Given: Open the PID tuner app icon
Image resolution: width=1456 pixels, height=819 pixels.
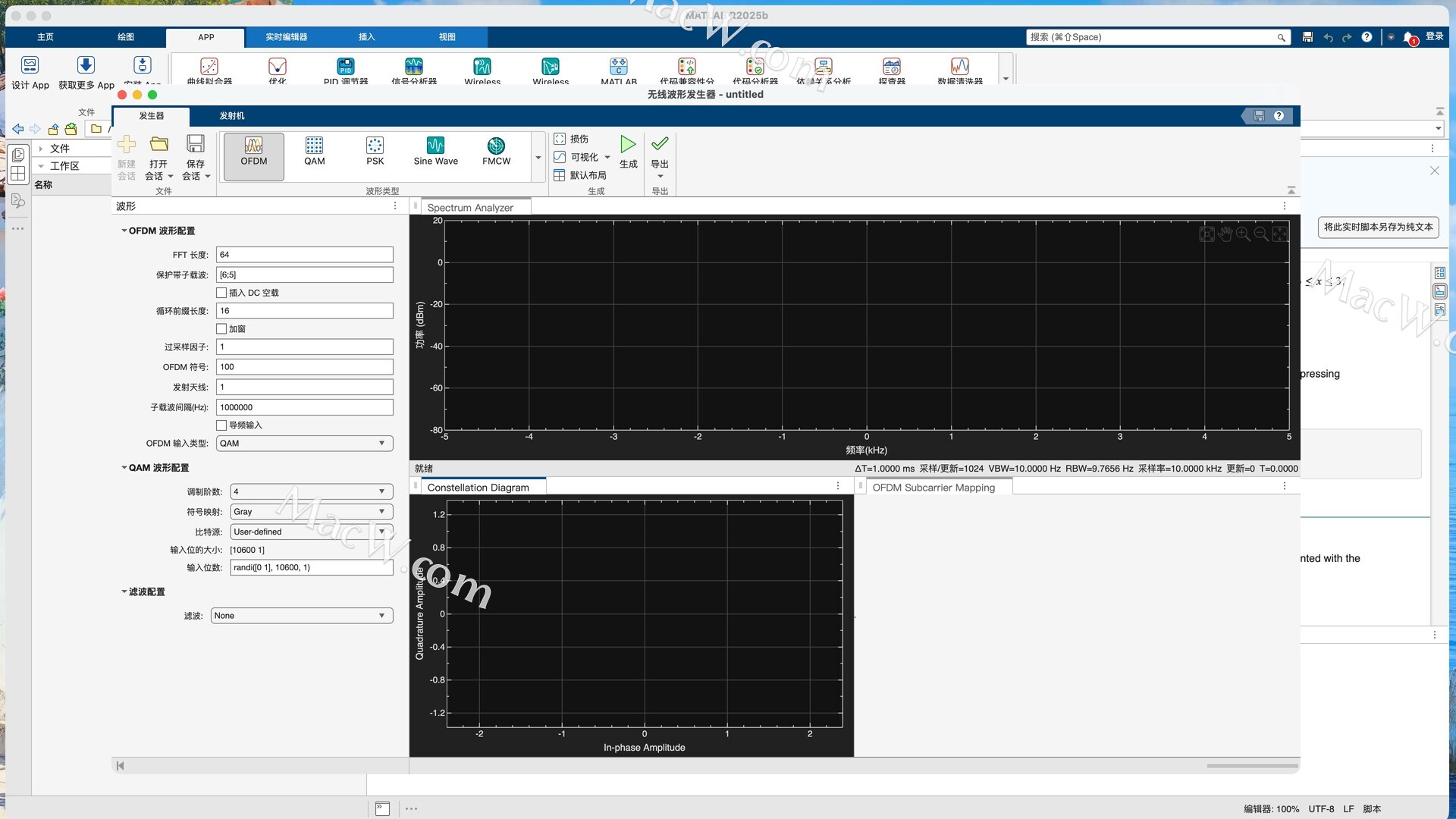Looking at the screenshot, I should (x=346, y=67).
